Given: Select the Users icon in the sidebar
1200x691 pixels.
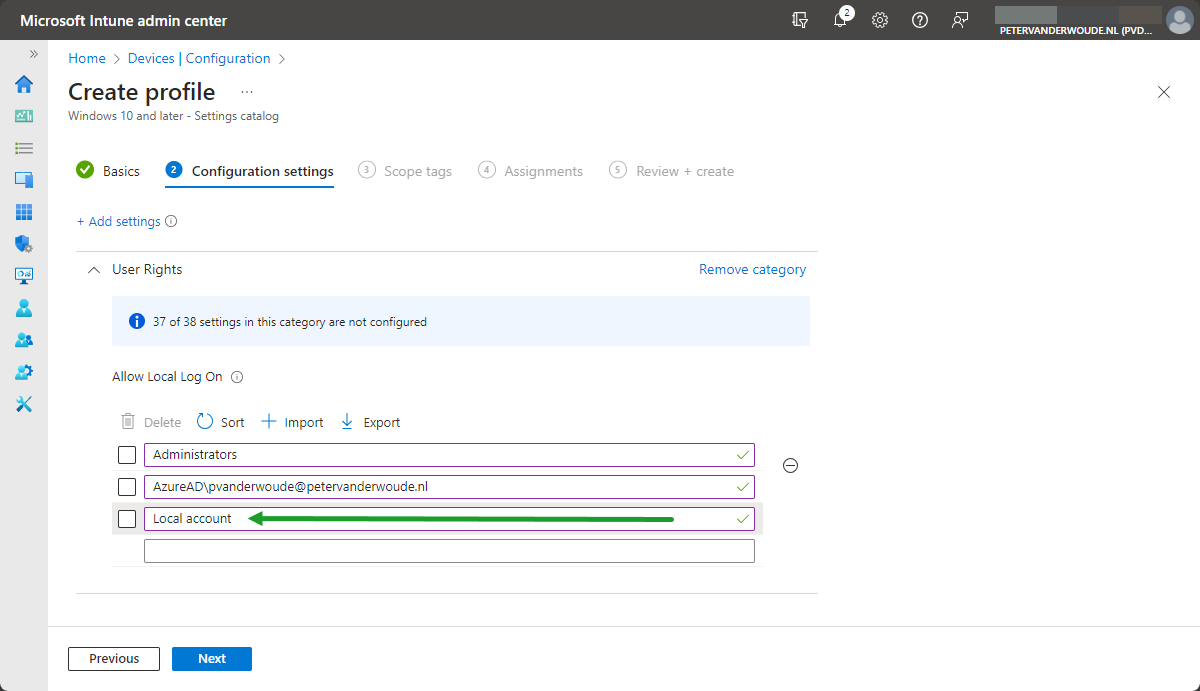Looking at the screenshot, I should pos(23,308).
